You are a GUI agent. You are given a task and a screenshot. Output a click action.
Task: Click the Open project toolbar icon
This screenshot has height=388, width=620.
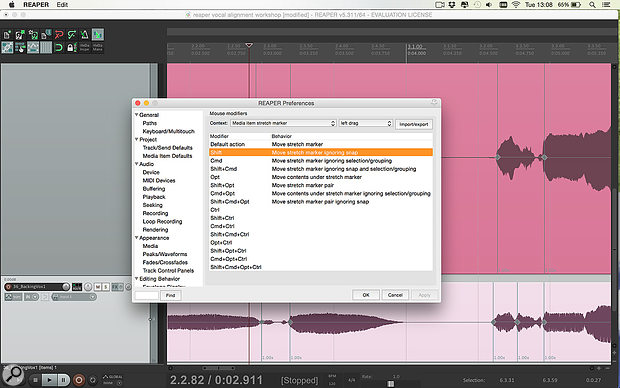(x=20, y=35)
